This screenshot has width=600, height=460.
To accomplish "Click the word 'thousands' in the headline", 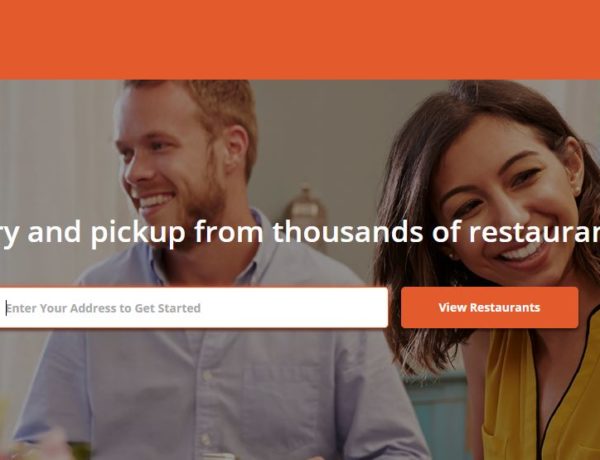I will point(347,232).
